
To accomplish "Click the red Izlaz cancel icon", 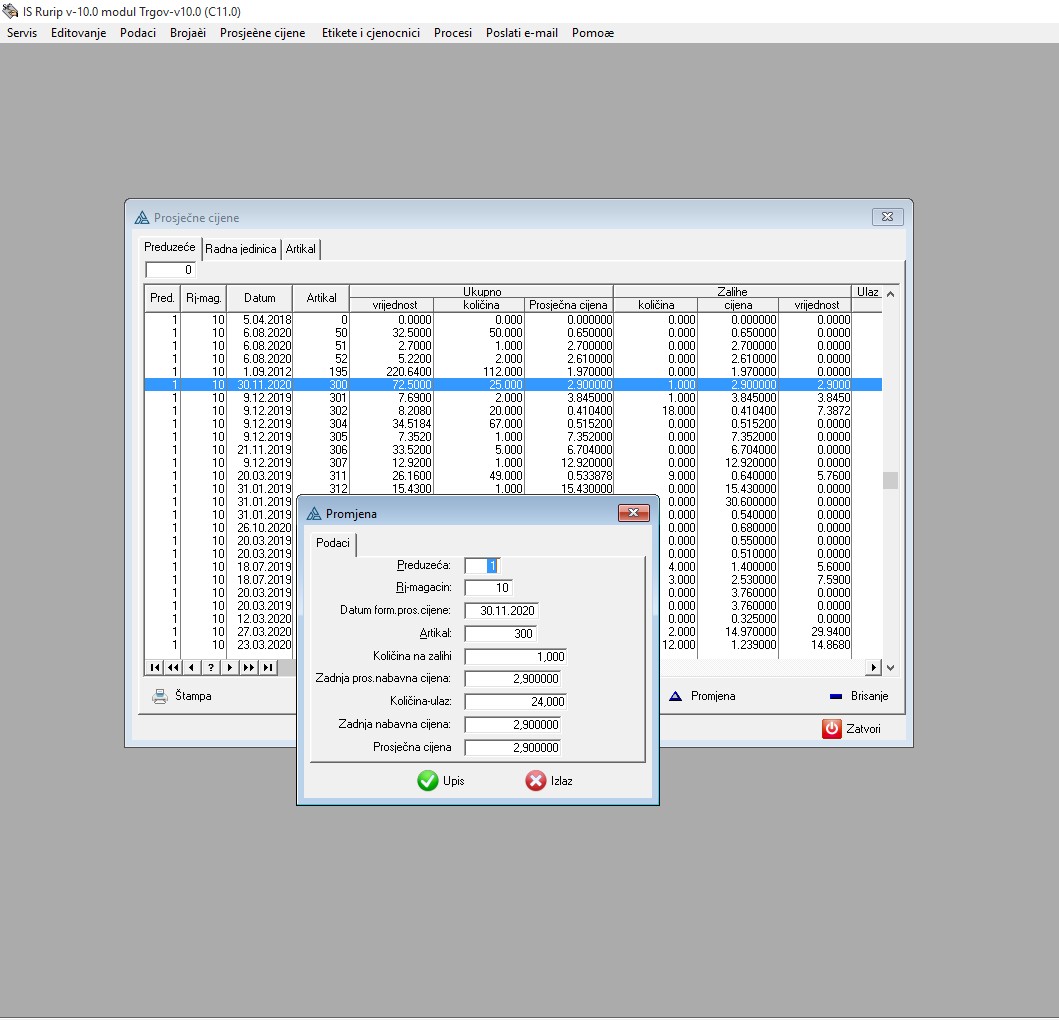I will [536, 781].
